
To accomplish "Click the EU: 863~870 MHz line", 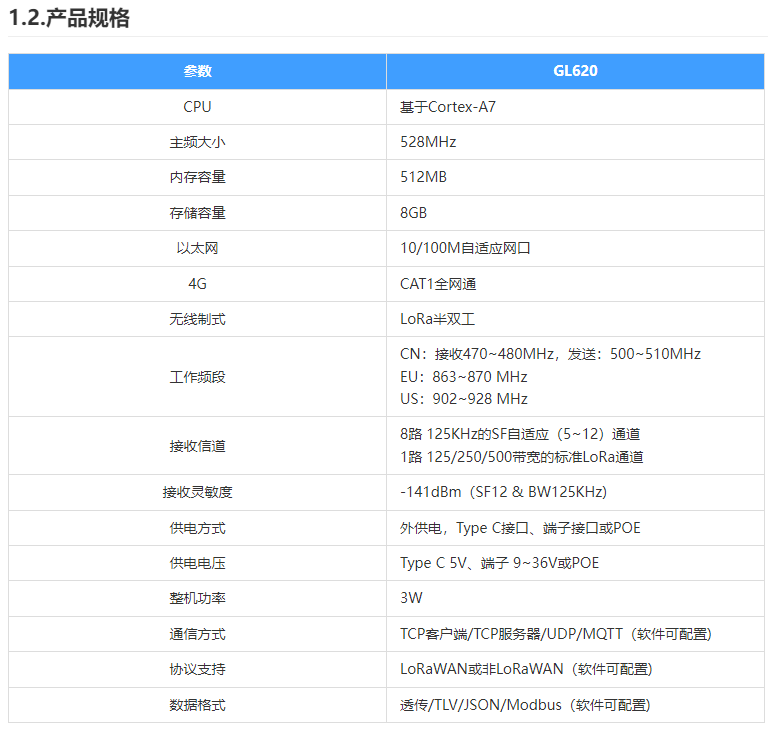I will (x=463, y=377).
